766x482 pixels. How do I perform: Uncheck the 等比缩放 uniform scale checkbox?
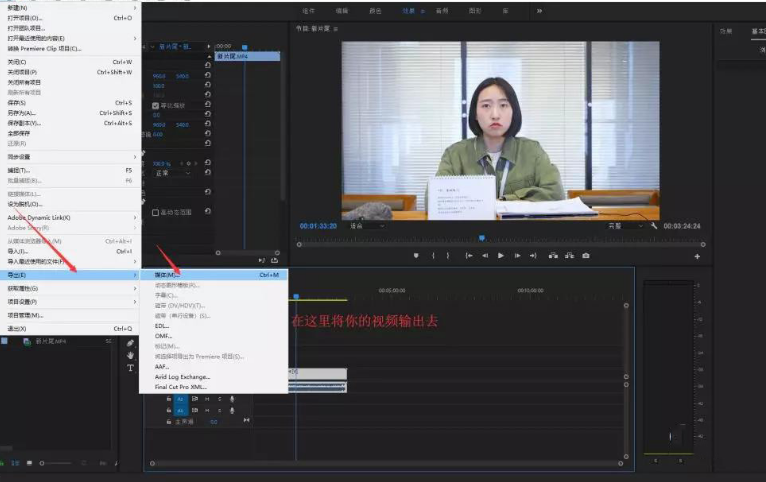click(155, 105)
